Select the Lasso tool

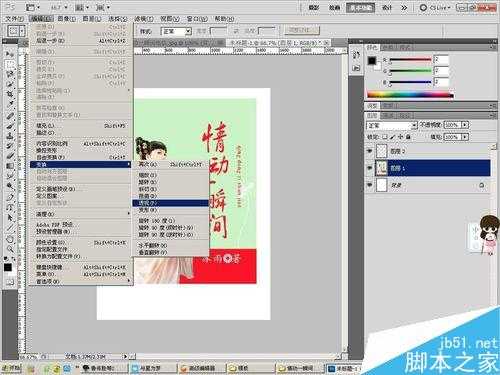coord(10,74)
